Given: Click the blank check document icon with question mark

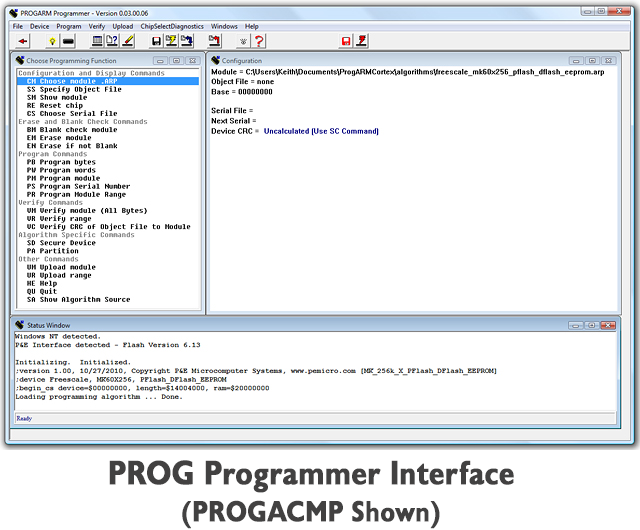Looking at the screenshot, I should pos(112,40).
